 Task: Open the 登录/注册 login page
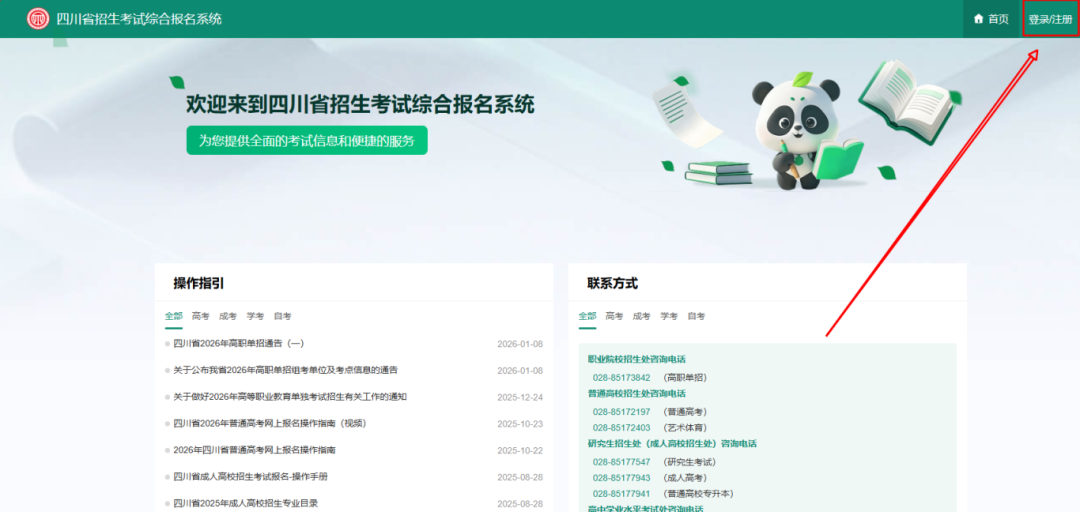(x=1050, y=19)
